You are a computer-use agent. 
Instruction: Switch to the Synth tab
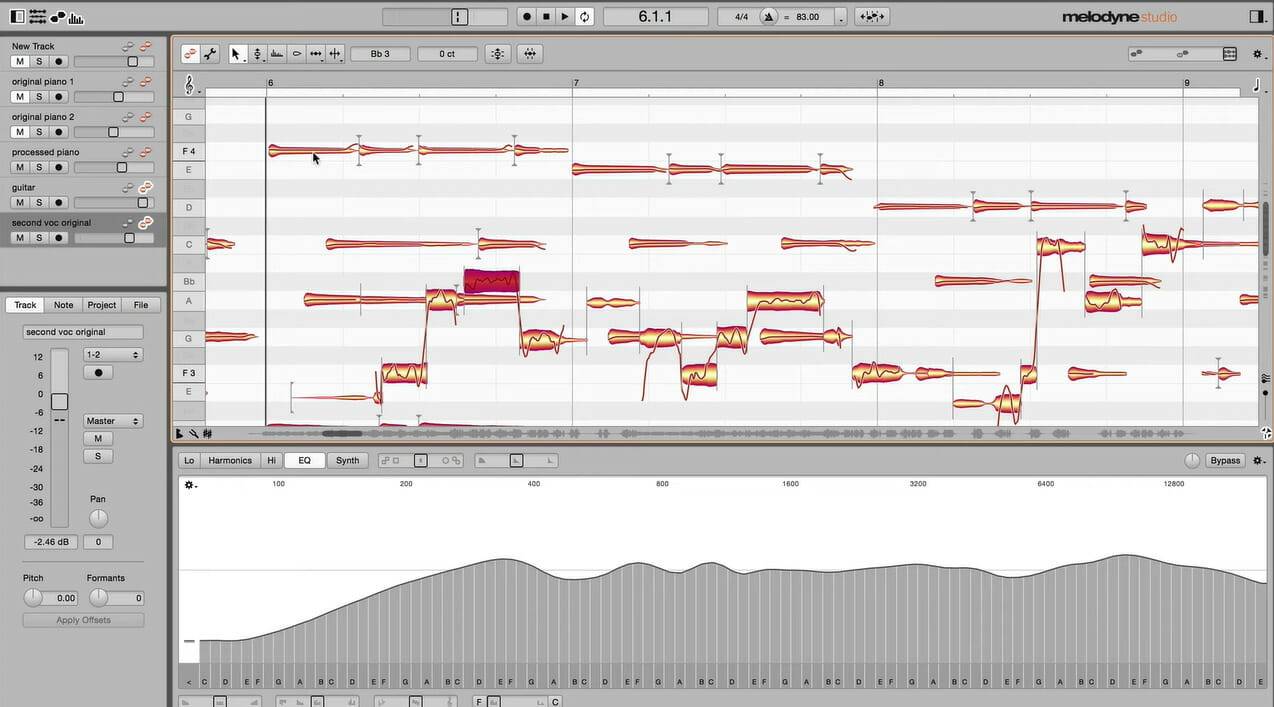pos(347,460)
